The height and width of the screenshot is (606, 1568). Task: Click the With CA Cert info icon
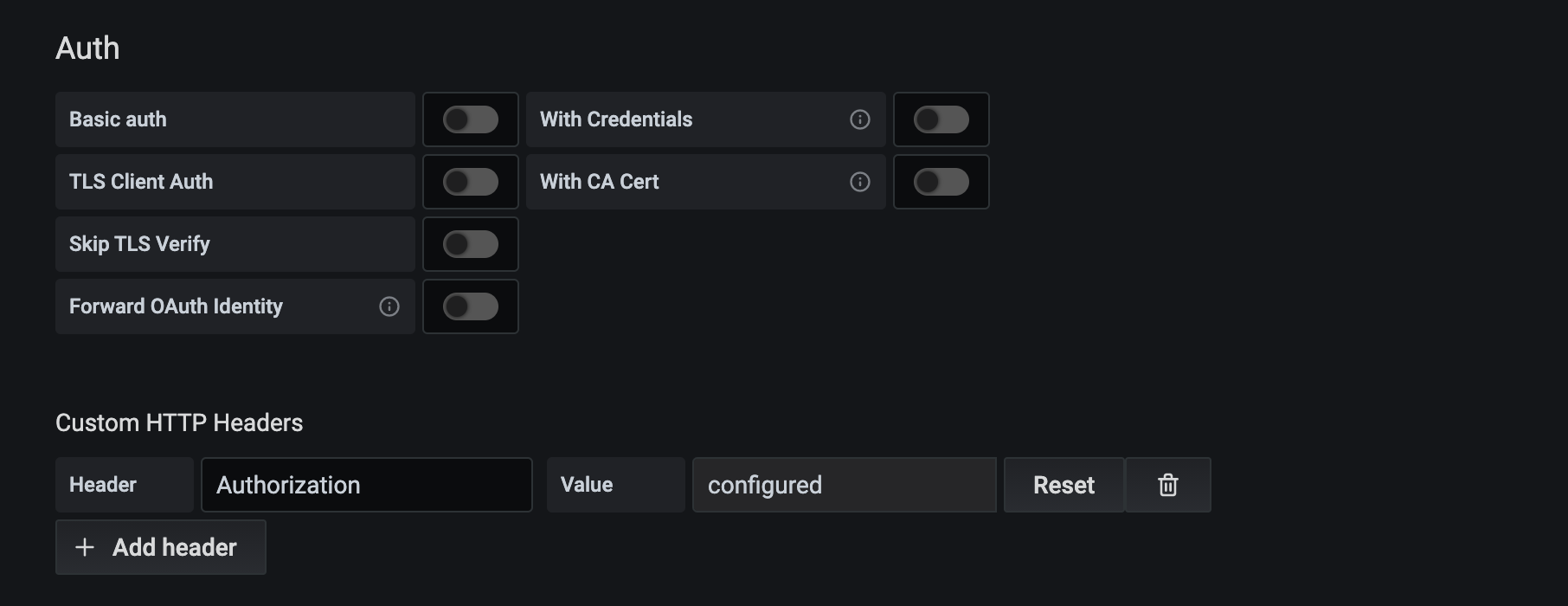pyautogui.click(x=859, y=182)
